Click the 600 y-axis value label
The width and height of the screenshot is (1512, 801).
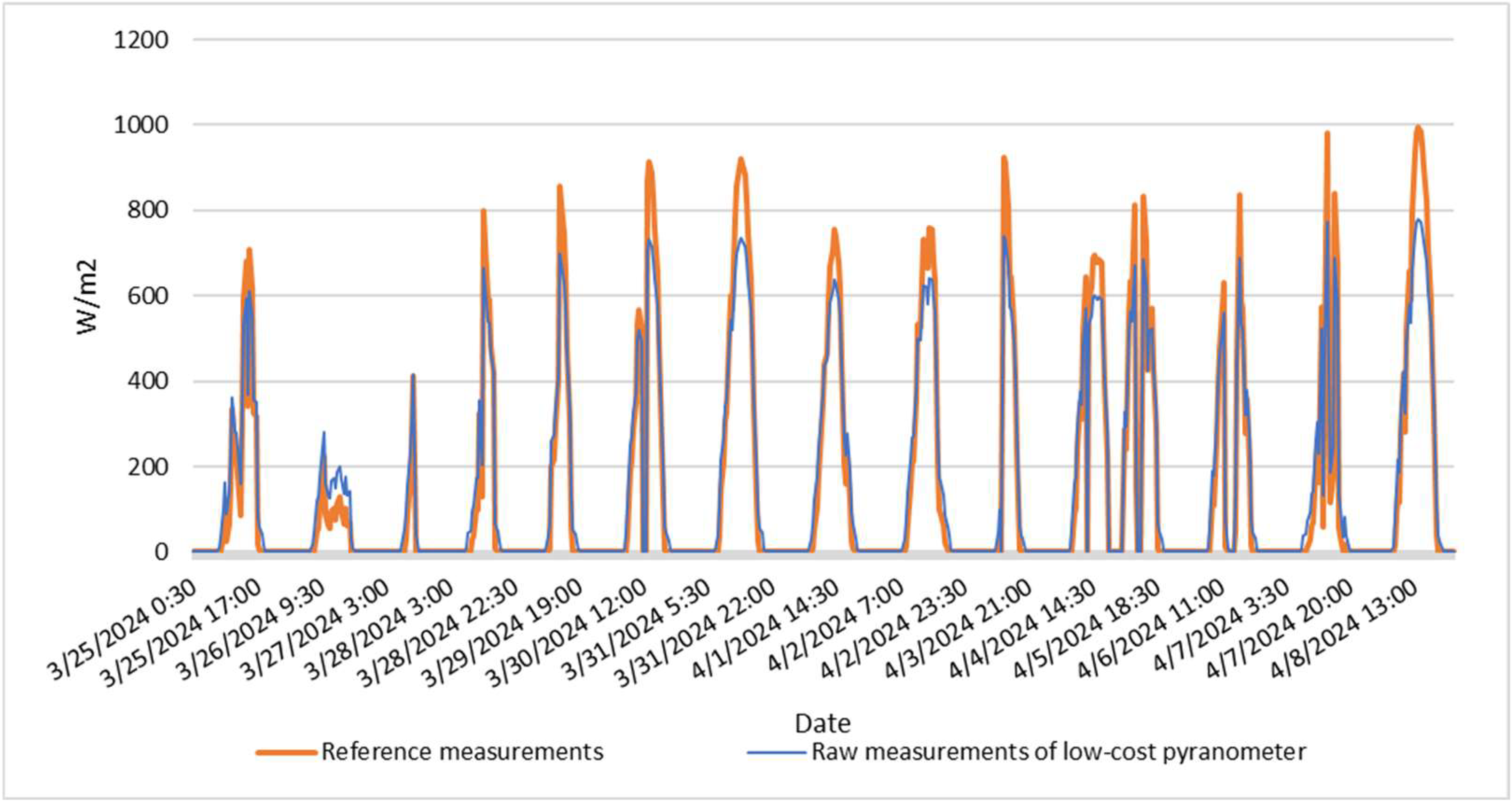[148, 296]
